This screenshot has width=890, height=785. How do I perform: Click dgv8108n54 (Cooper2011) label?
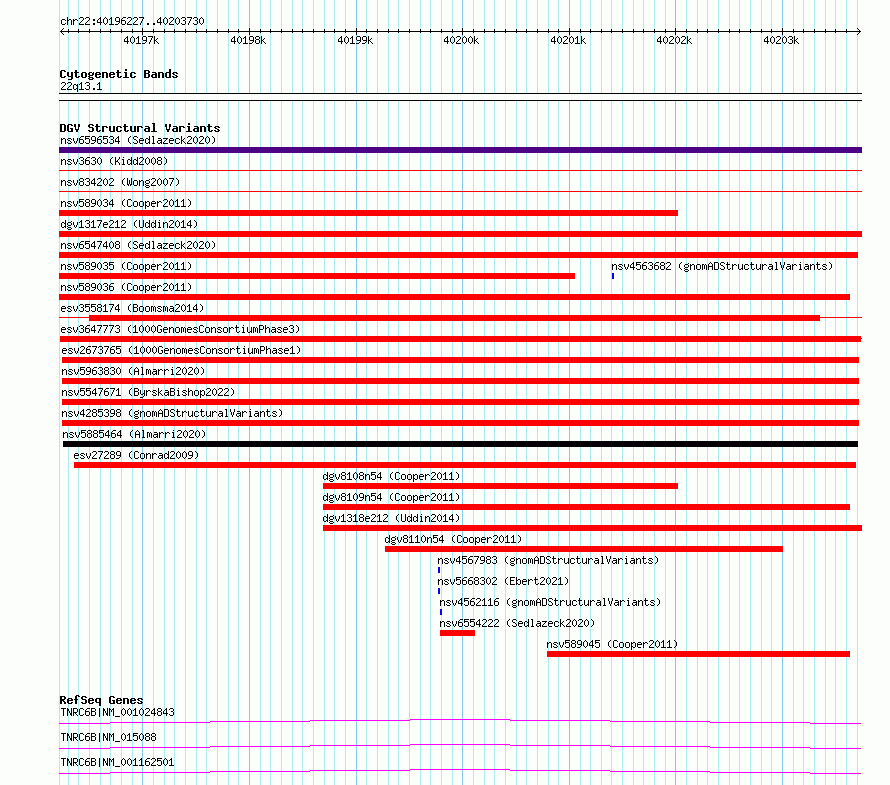pyautogui.click(x=391, y=476)
